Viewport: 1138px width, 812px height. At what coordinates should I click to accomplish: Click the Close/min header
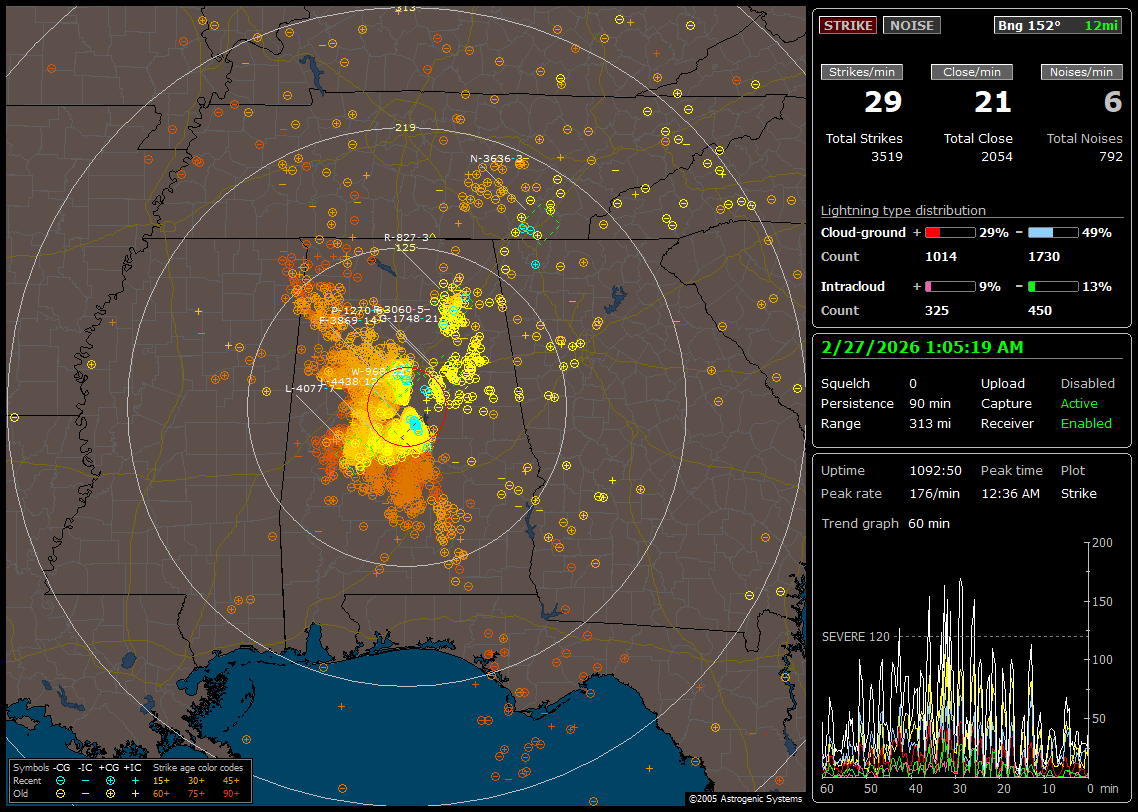pyautogui.click(x=972, y=72)
